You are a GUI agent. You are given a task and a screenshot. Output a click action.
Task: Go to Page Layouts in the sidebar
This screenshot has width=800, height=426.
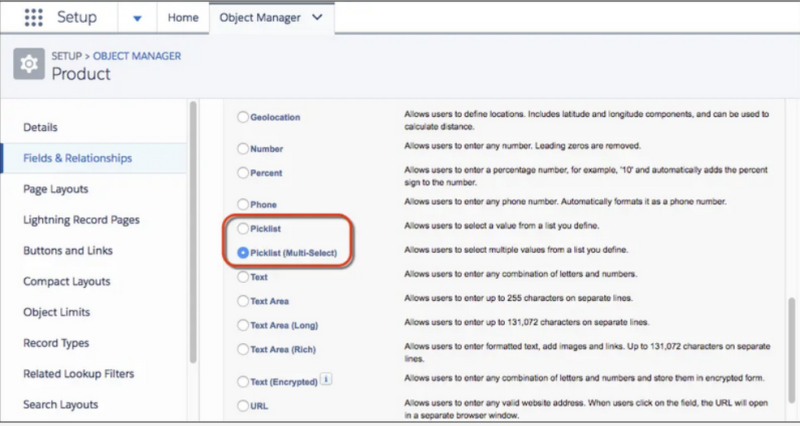click(x=56, y=189)
